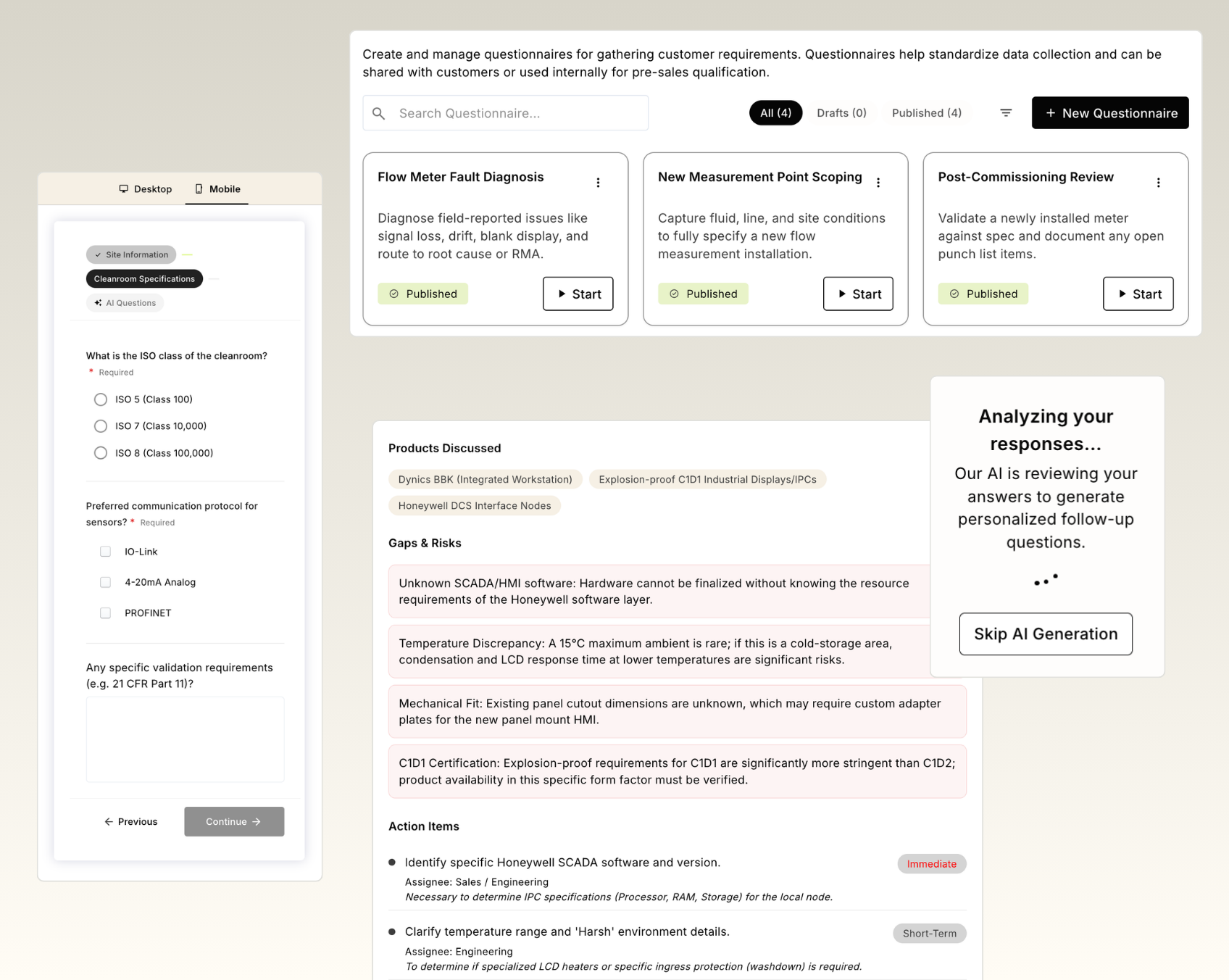Click Explosion-proof C1D1 Industrial Displays/IPCs chip
This screenshot has width=1229, height=980.
tap(707, 480)
